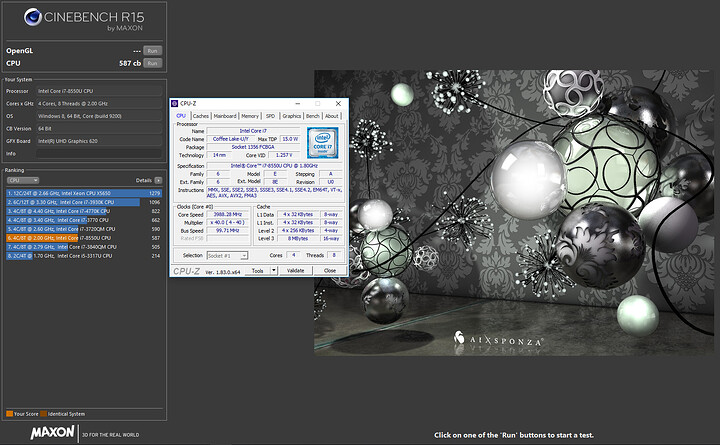This screenshot has width=720, height=445.
Task: Select the Core i5-3317U ranking entry
Action: 84,256
